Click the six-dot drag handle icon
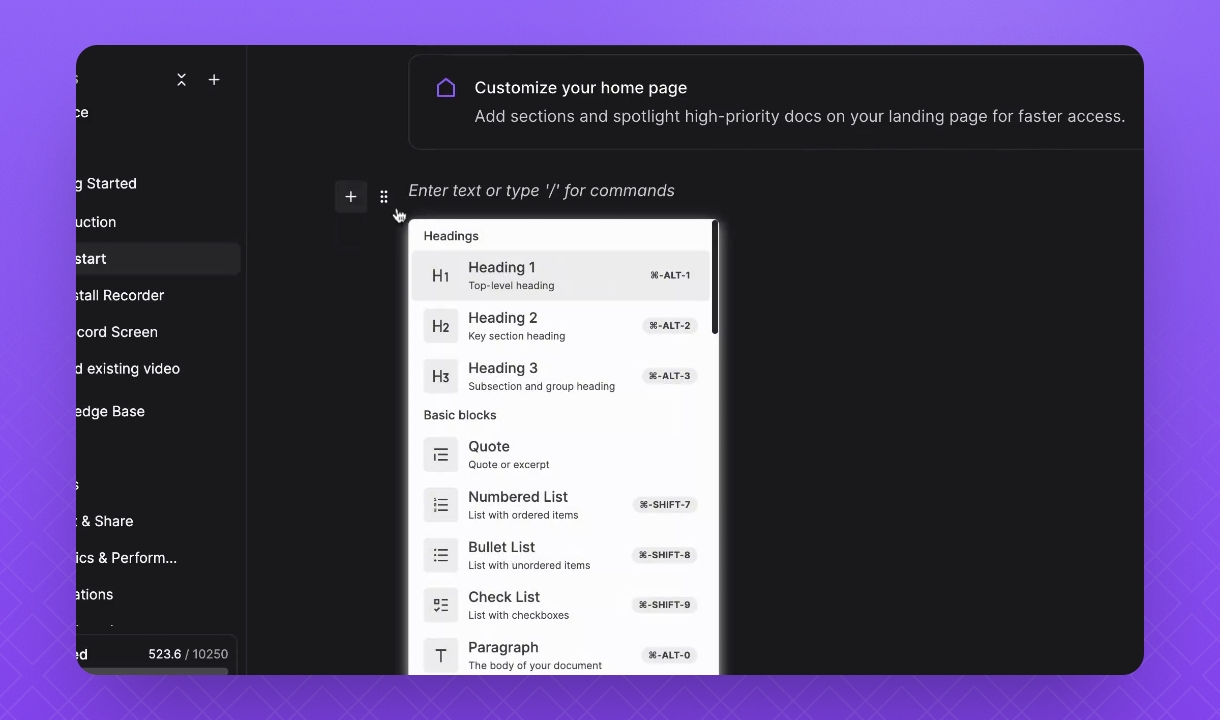Image resolution: width=1220 pixels, height=720 pixels. [x=384, y=197]
